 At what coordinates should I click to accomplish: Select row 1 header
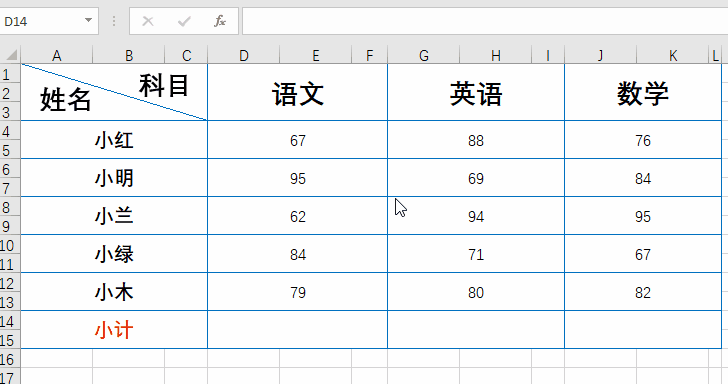point(10,73)
